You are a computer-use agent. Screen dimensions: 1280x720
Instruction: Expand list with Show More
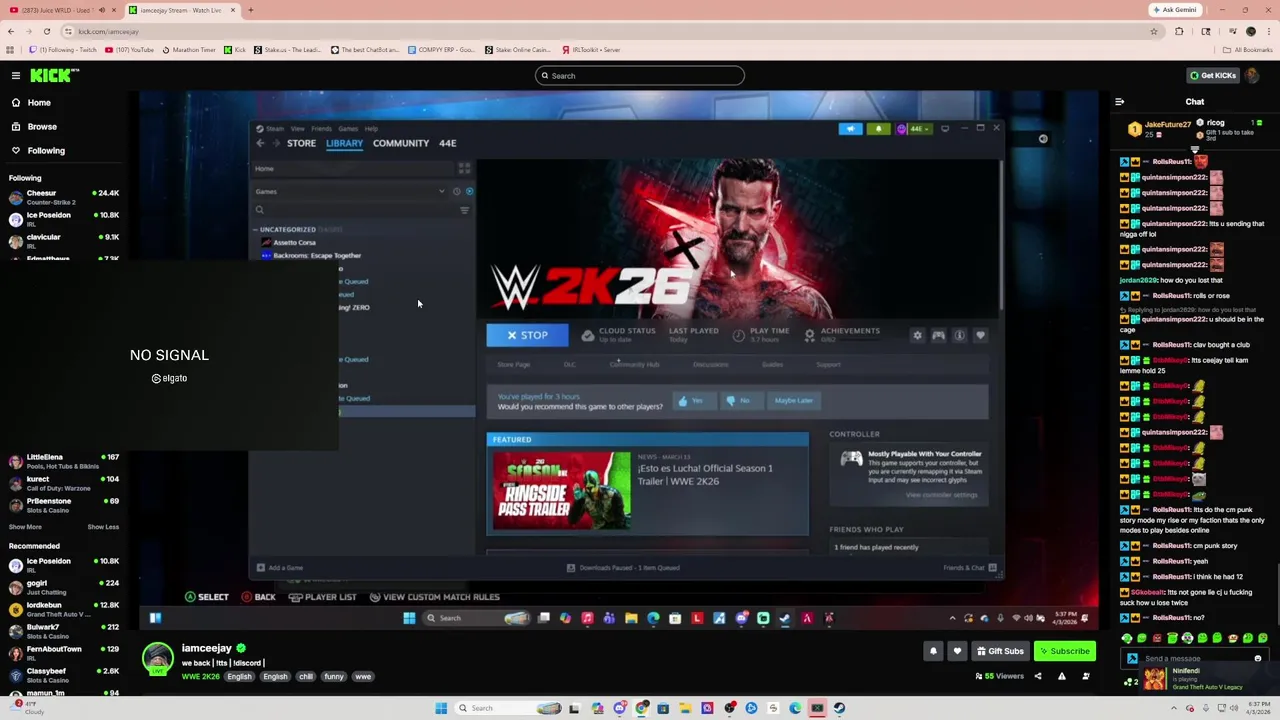click(x=25, y=527)
